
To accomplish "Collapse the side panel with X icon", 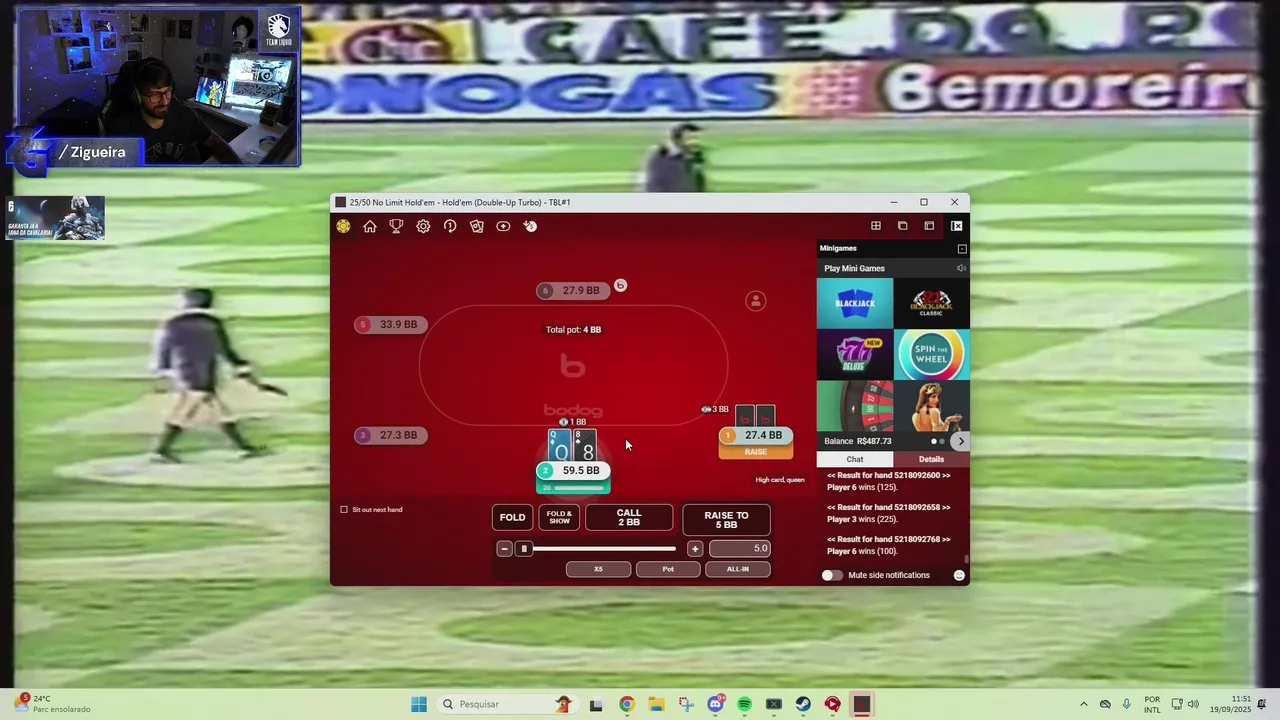I will pos(956,226).
